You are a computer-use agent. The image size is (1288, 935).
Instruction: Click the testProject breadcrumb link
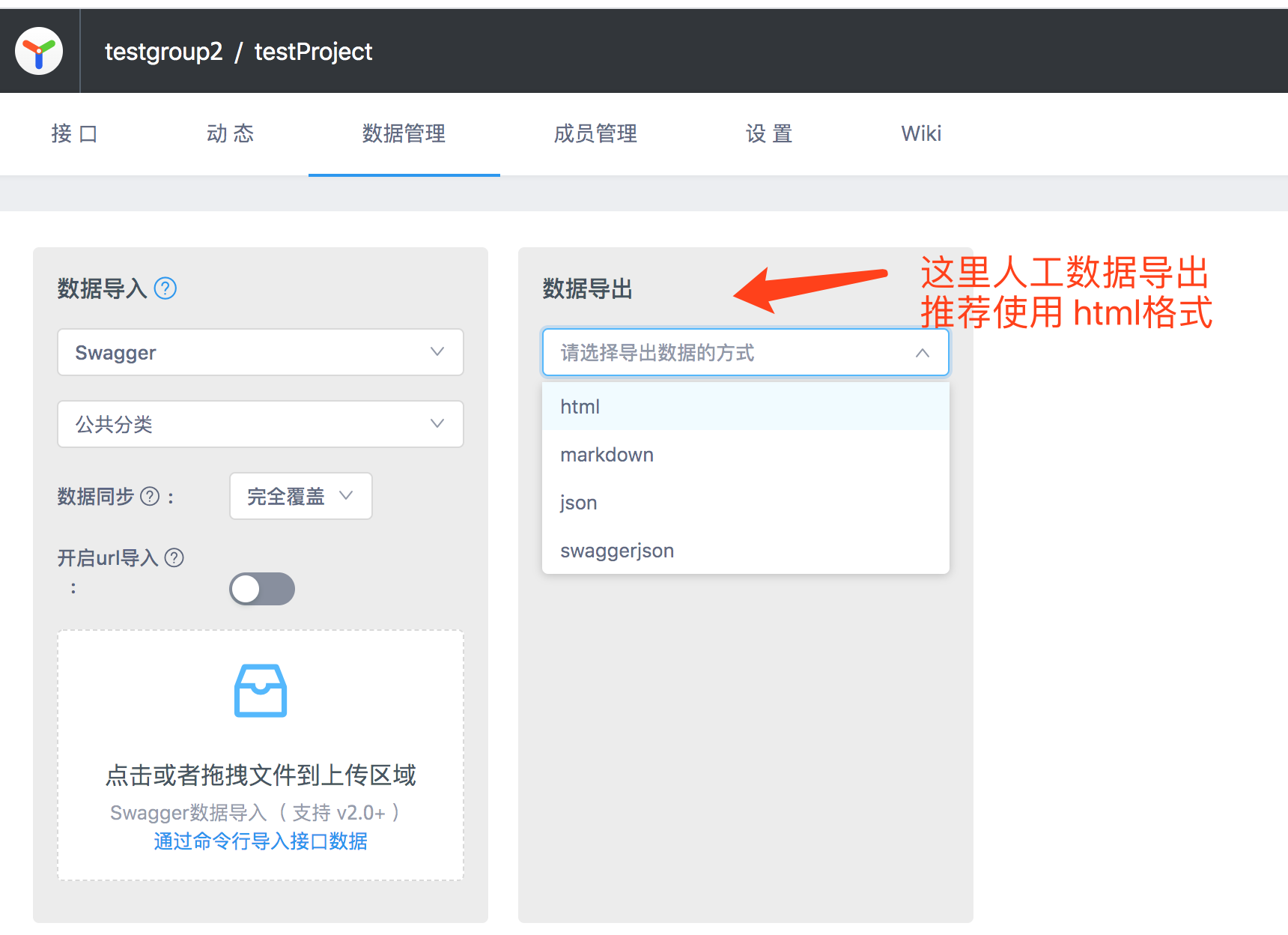313,52
